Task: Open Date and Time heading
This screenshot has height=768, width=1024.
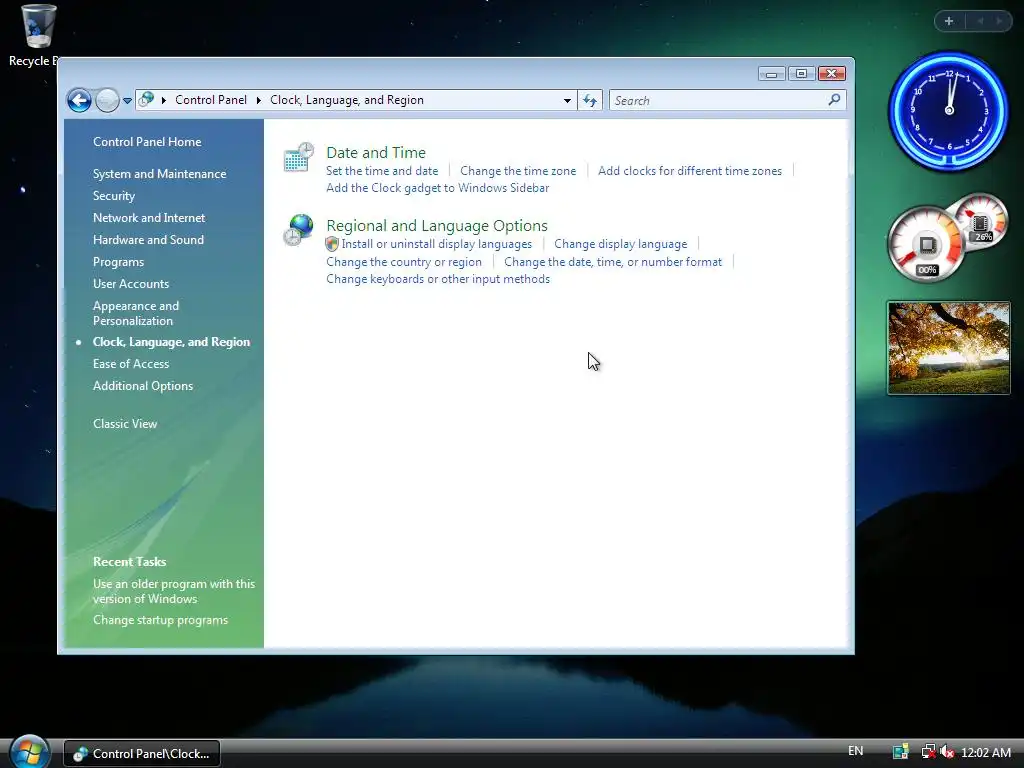Action: 376,153
